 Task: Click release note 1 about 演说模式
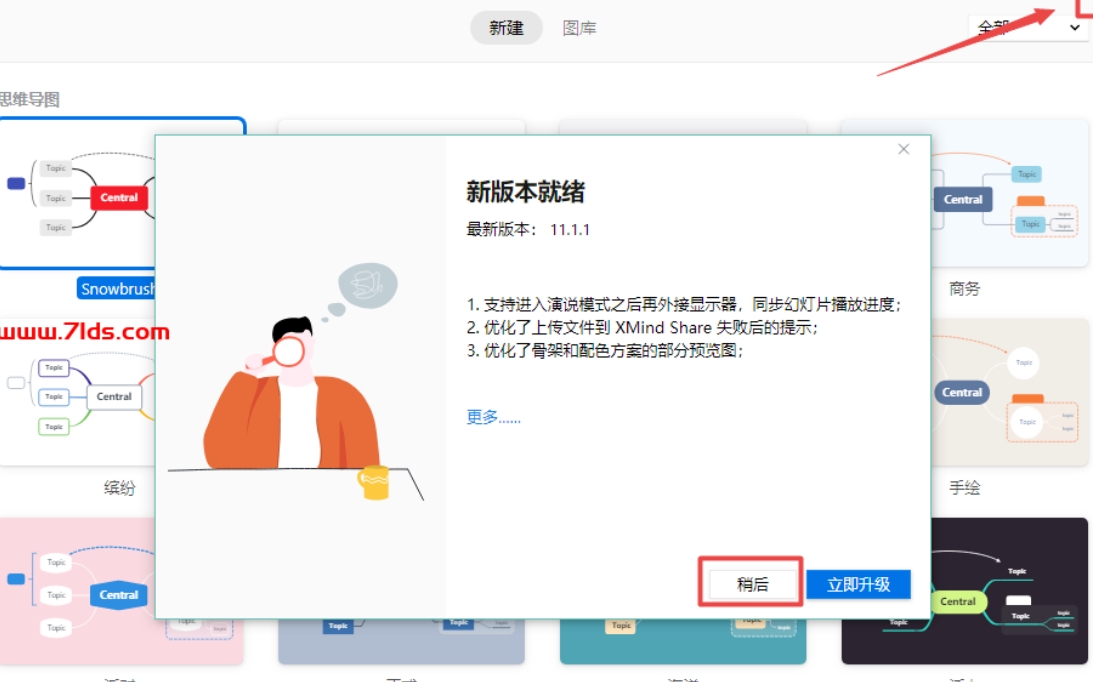684,305
